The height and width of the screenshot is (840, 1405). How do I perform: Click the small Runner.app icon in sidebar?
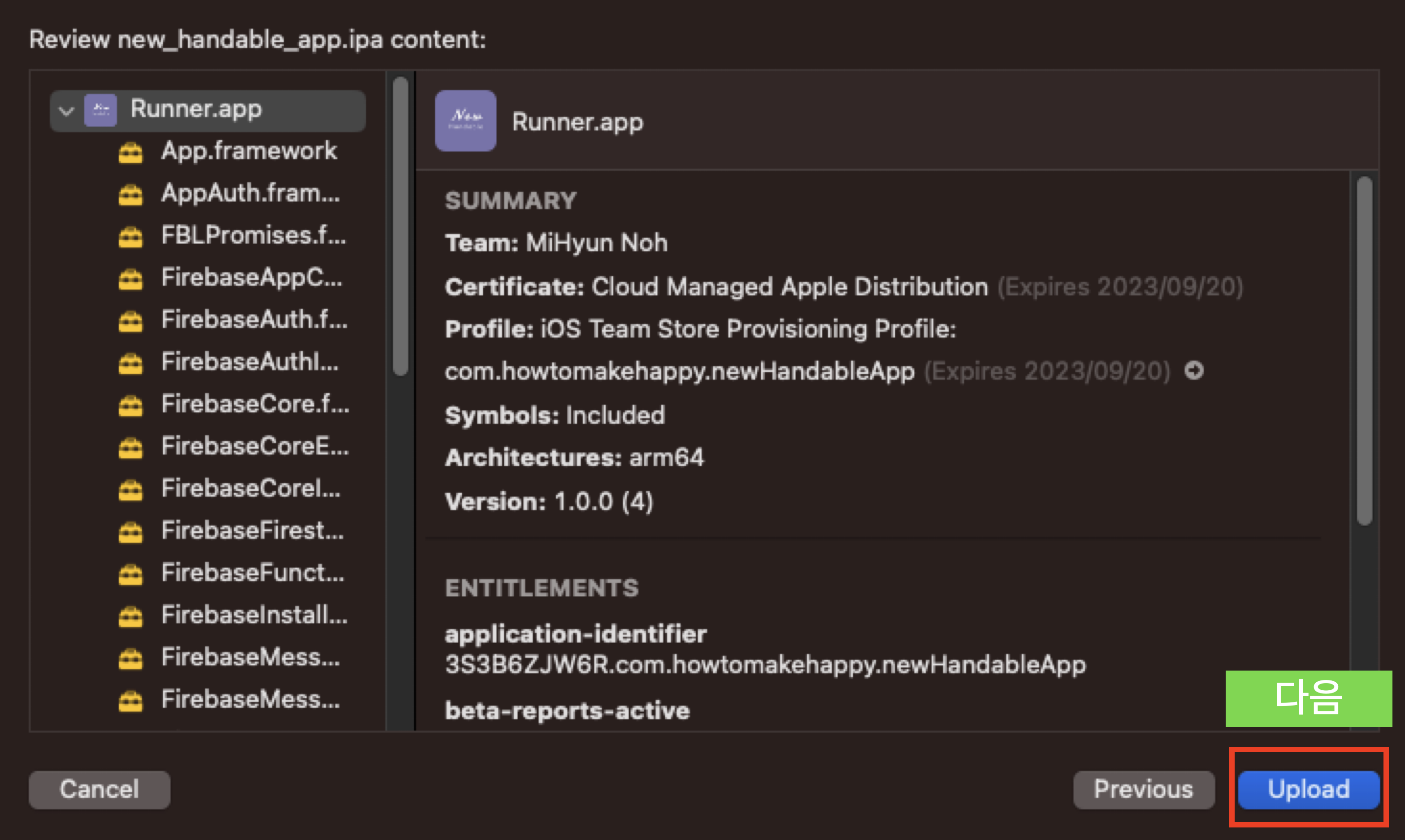(100, 110)
